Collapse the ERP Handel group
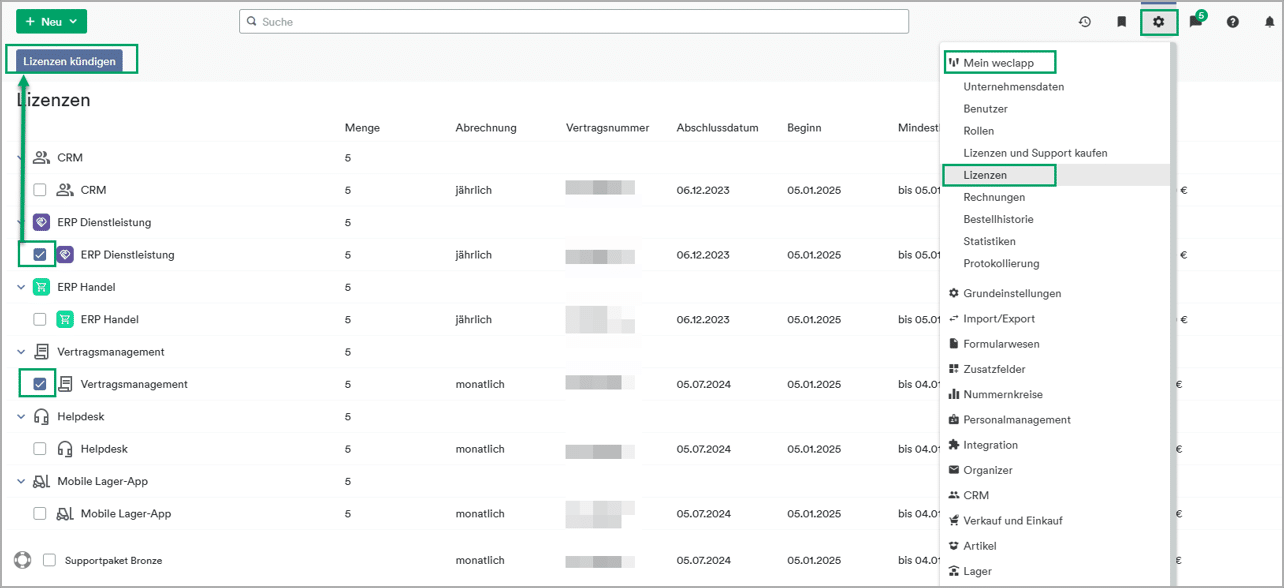Screen dimensions: 1284x588 21,287
